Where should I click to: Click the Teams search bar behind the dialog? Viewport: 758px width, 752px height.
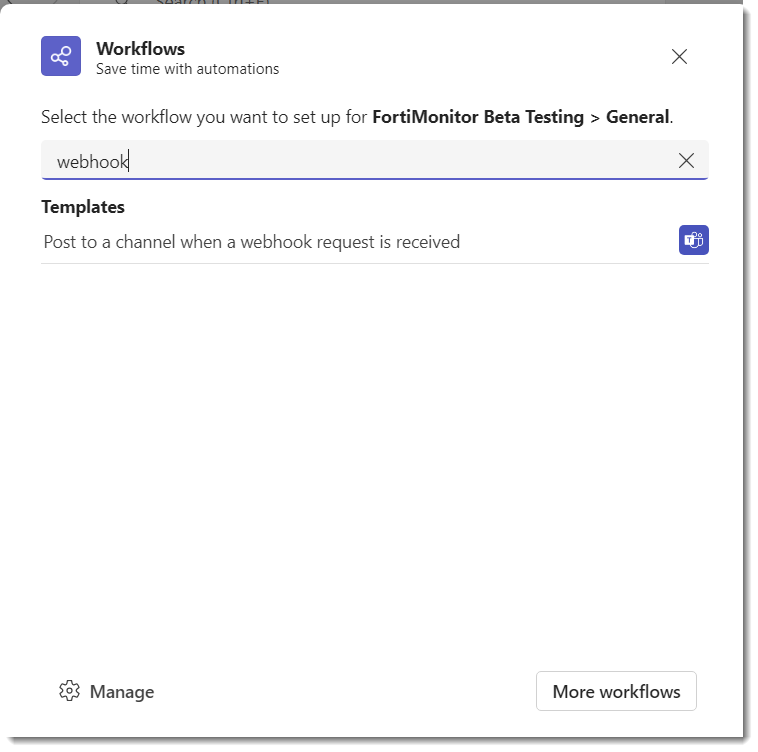click(200, 3)
